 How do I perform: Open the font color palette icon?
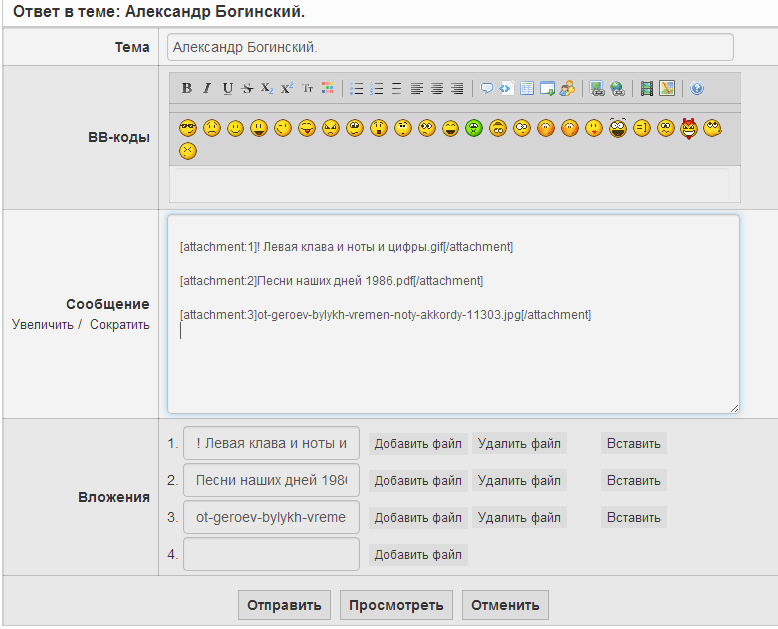[x=328, y=88]
